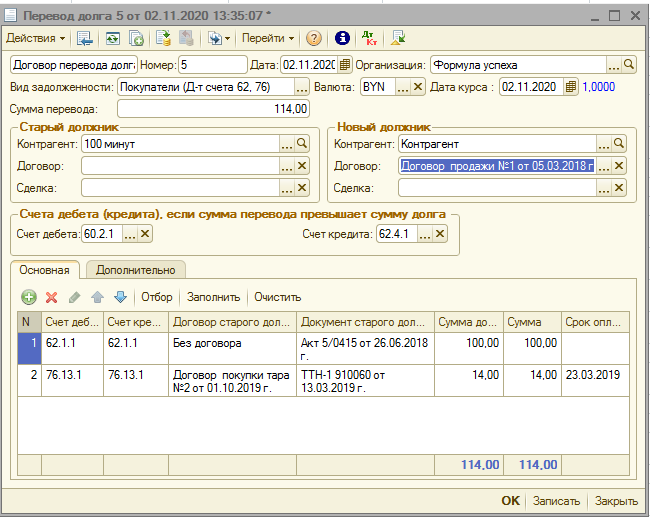Viewport: 650px width, 517px height.
Task: Click the green Add row icon
Action: click(28, 297)
